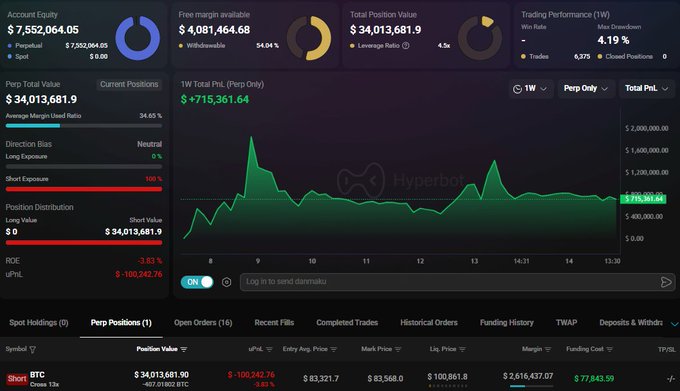Click the Long Exposure bar
680x391 pixels.
[84, 166]
